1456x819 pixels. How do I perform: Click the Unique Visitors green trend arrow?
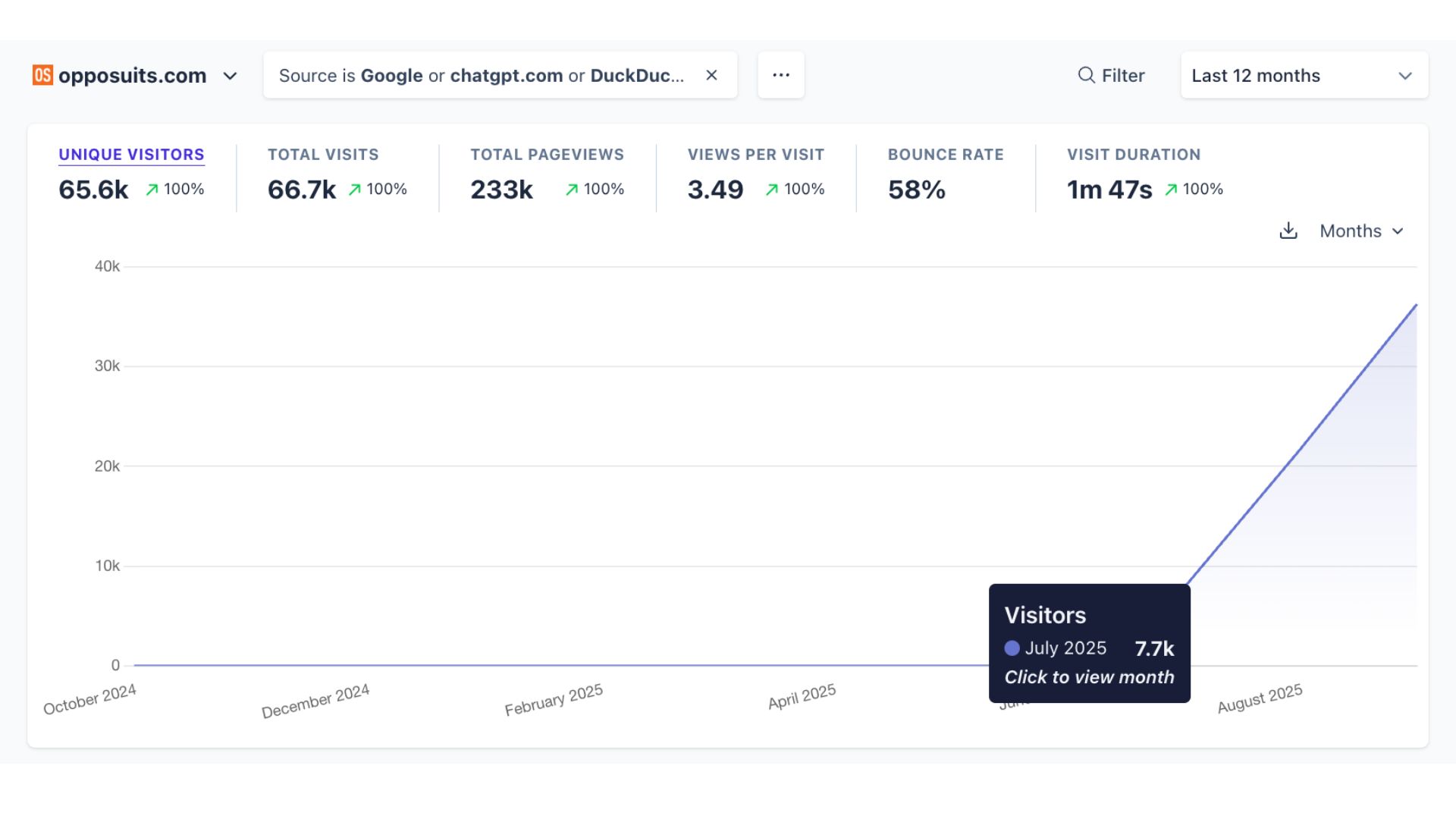[x=152, y=190]
